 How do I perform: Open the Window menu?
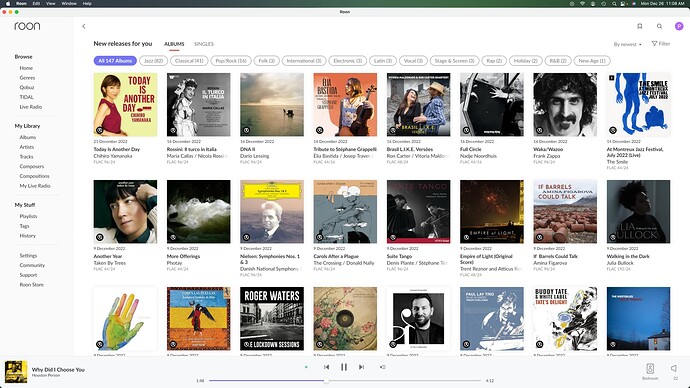[69, 3]
